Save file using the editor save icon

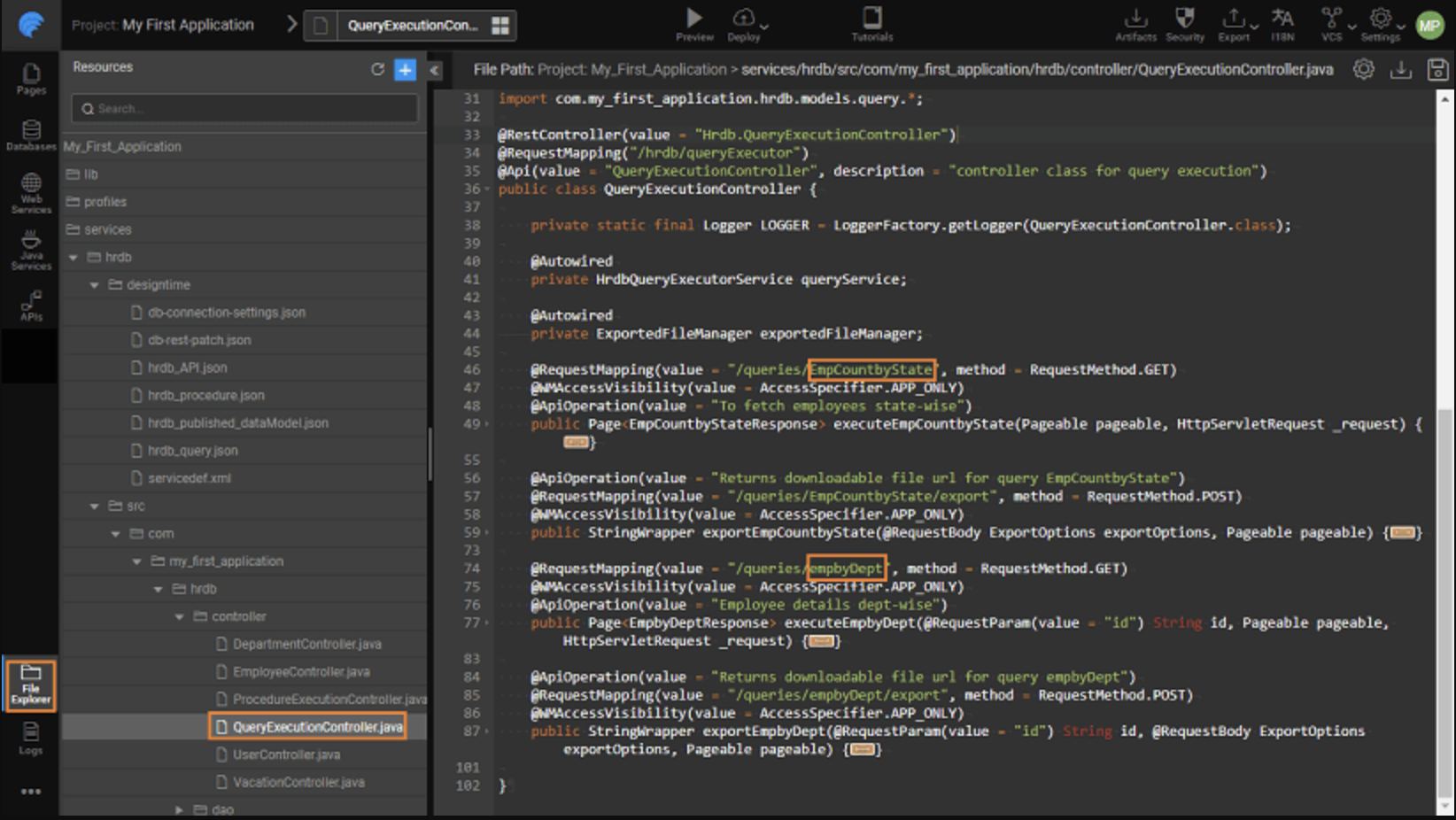point(1437,70)
